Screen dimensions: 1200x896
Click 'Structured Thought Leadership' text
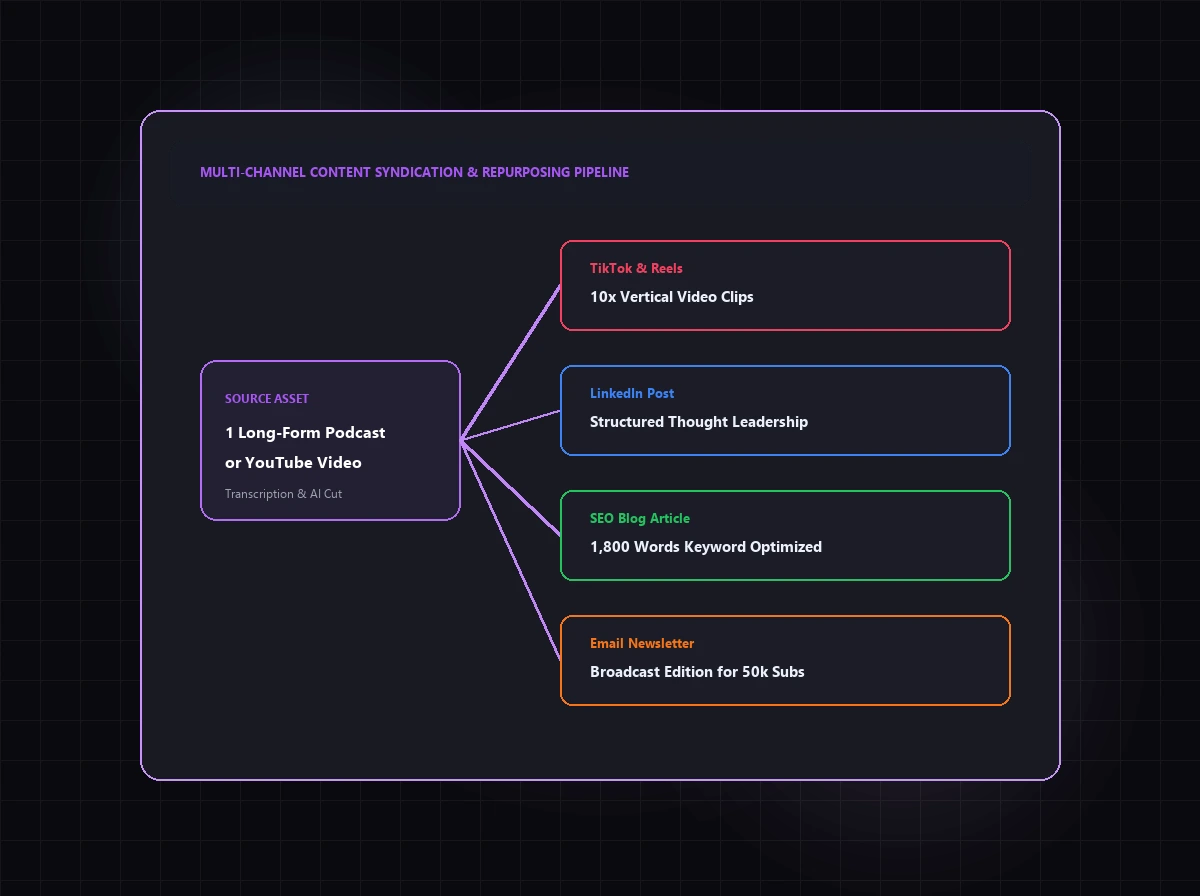tap(699, 422)
